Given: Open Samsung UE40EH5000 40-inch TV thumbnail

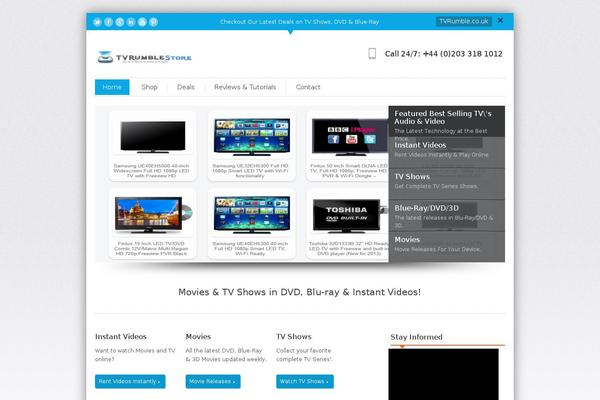Looking at the screenshot, I should (x=153, y=136).
